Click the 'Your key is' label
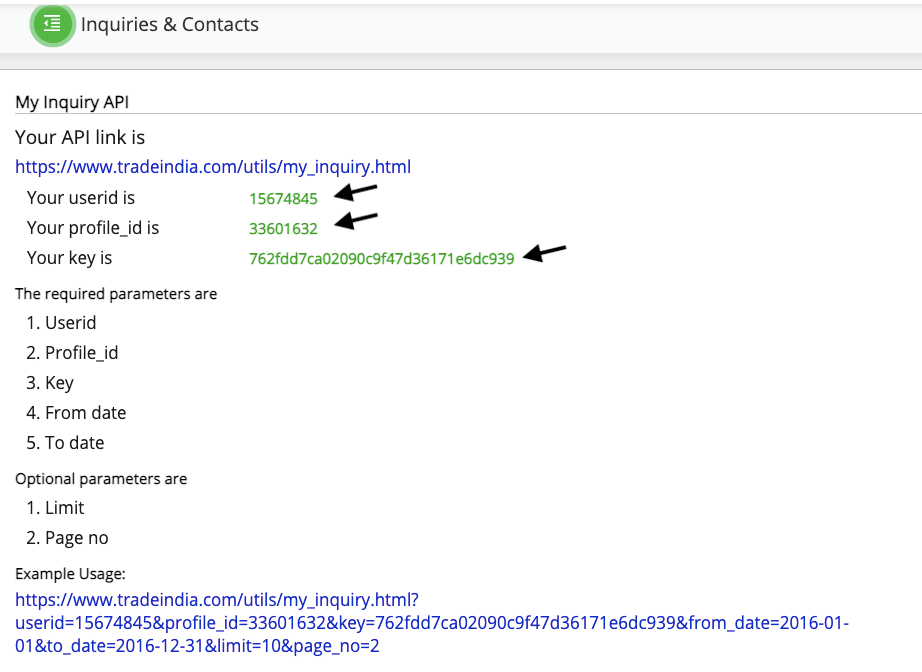This screenshot has width=922, height=672. (x=69, y=258)
